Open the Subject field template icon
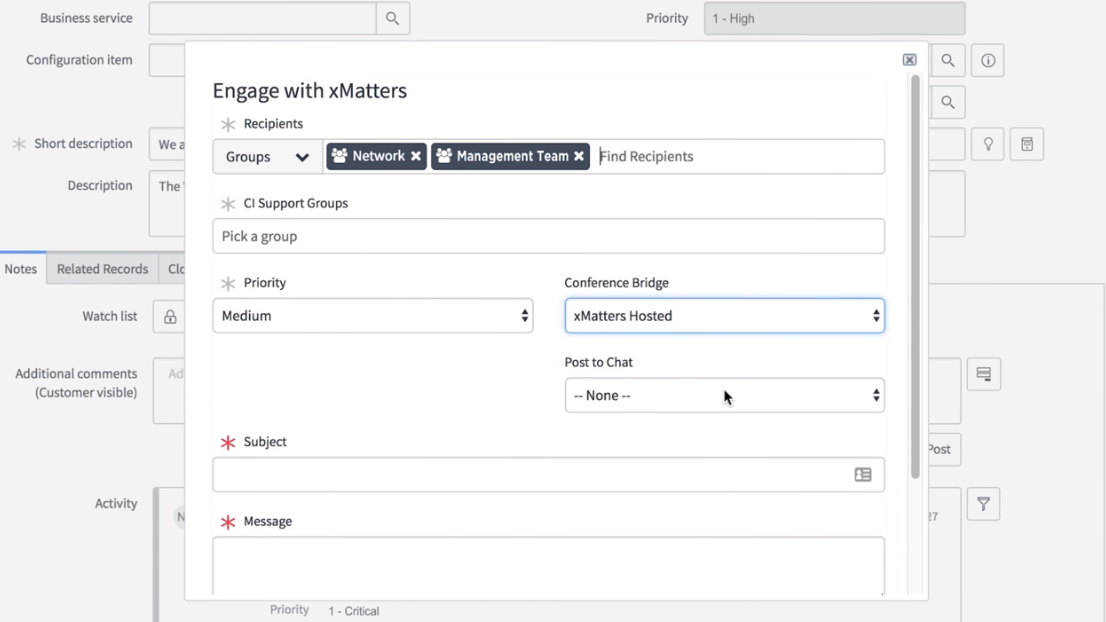 [863, 475]
